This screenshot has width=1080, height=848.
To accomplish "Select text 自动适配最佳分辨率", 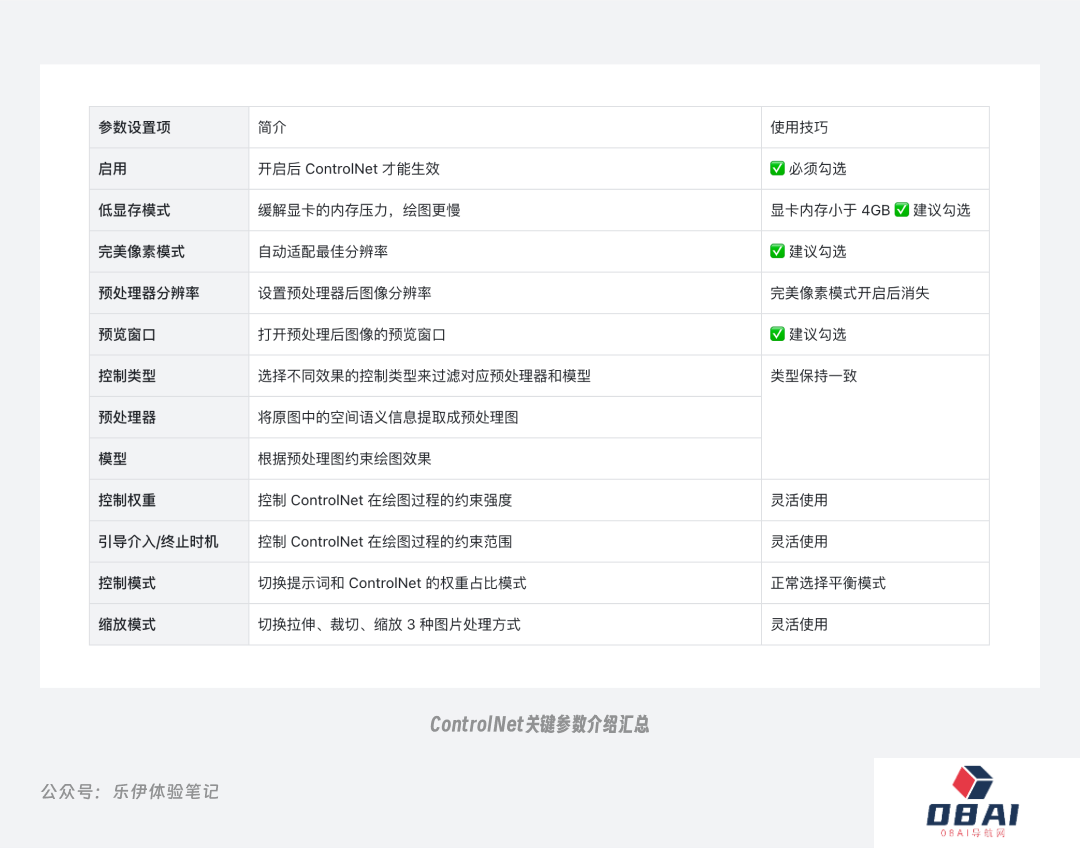I will pyautogui.click(x=323, y=251).
